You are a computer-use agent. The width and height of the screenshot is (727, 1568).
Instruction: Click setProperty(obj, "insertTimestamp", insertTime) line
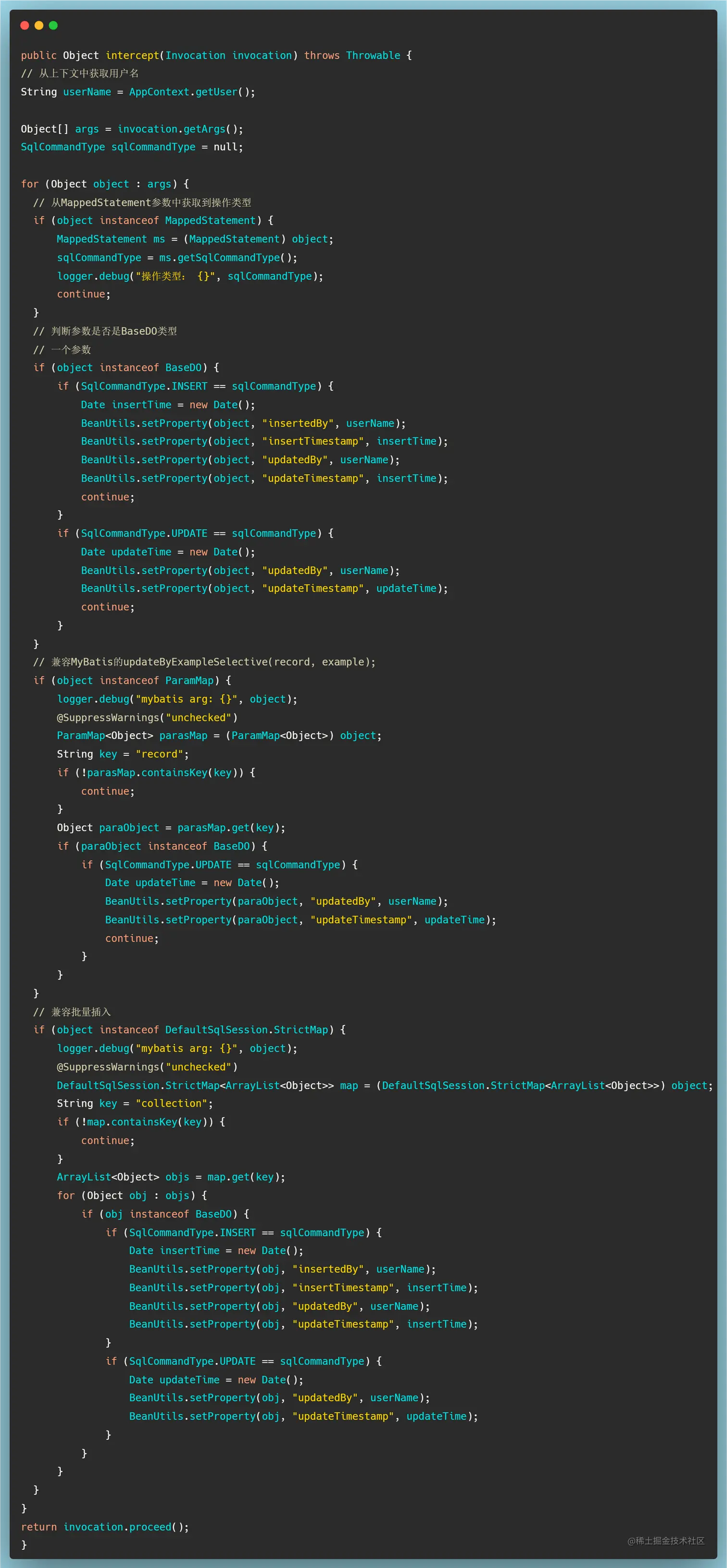pos(304,1287)
